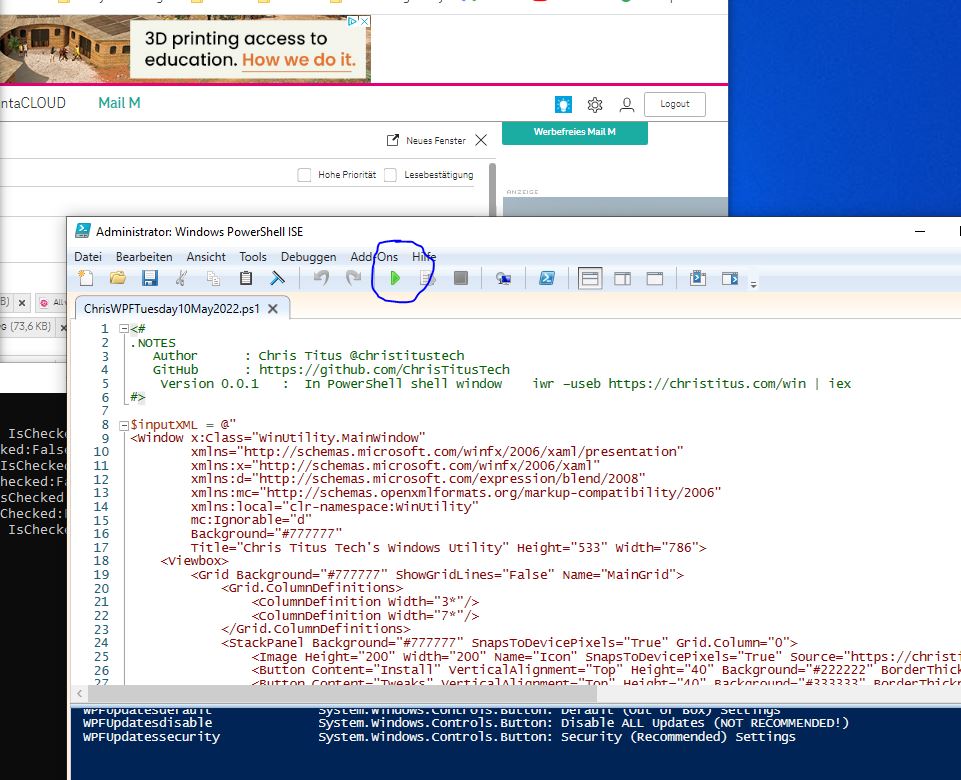
Task: Open a script file with the folder icon
Action: (x=118, y=278)
